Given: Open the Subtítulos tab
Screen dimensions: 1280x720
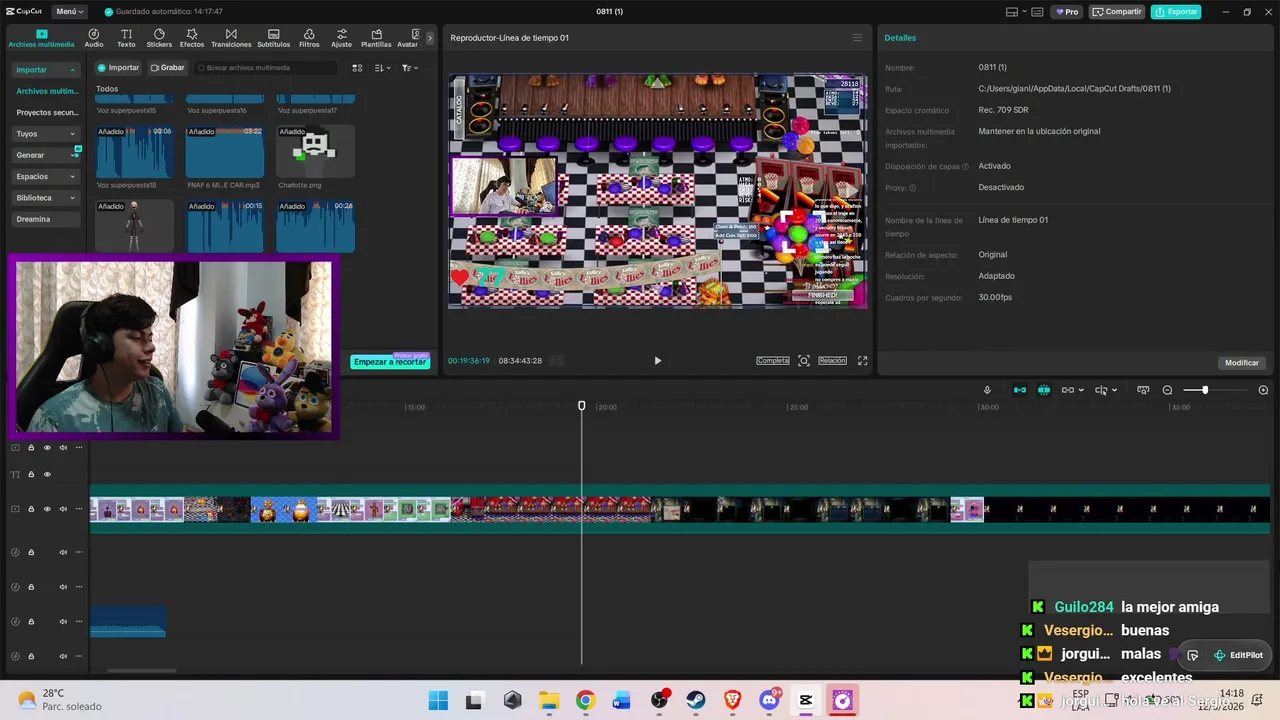Looking at the screenshot, I should 273,38.
